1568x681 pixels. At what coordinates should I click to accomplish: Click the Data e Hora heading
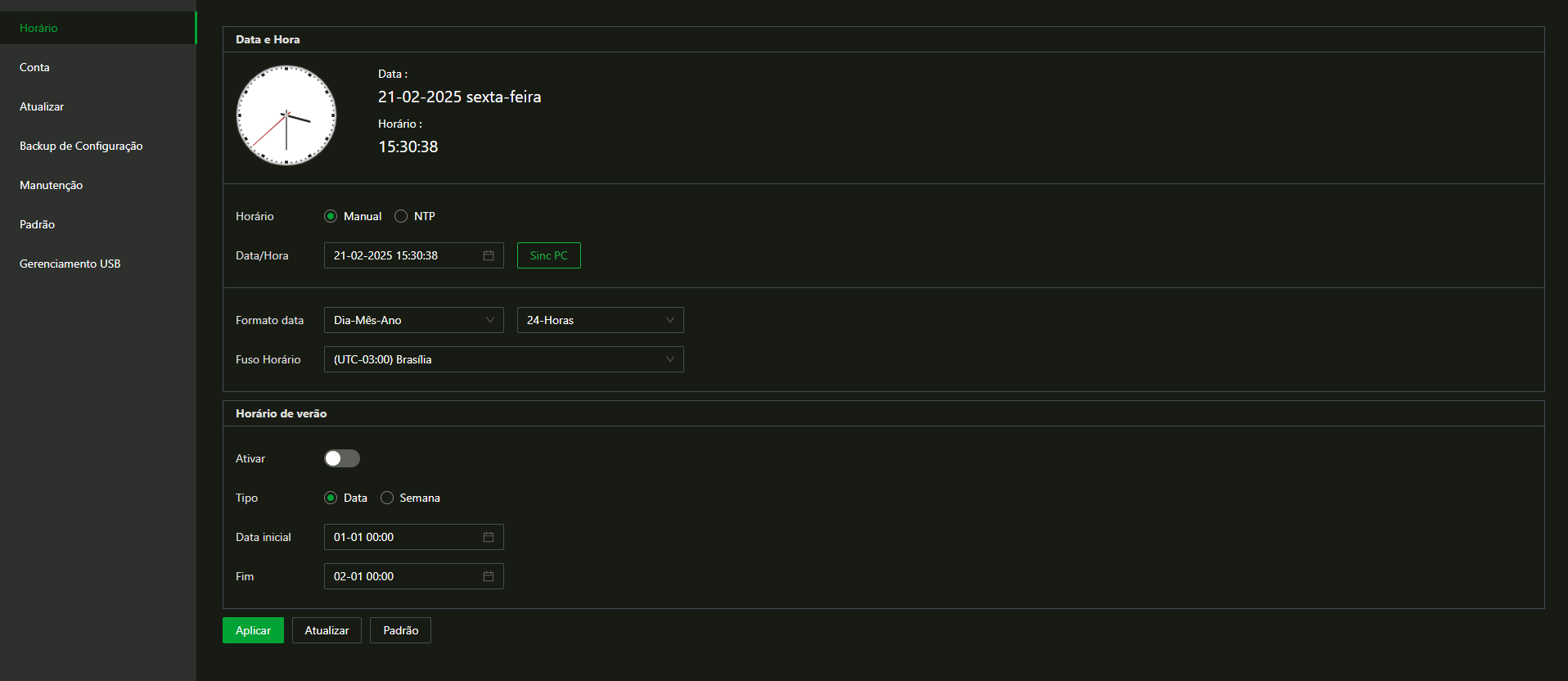click(268, 39)
